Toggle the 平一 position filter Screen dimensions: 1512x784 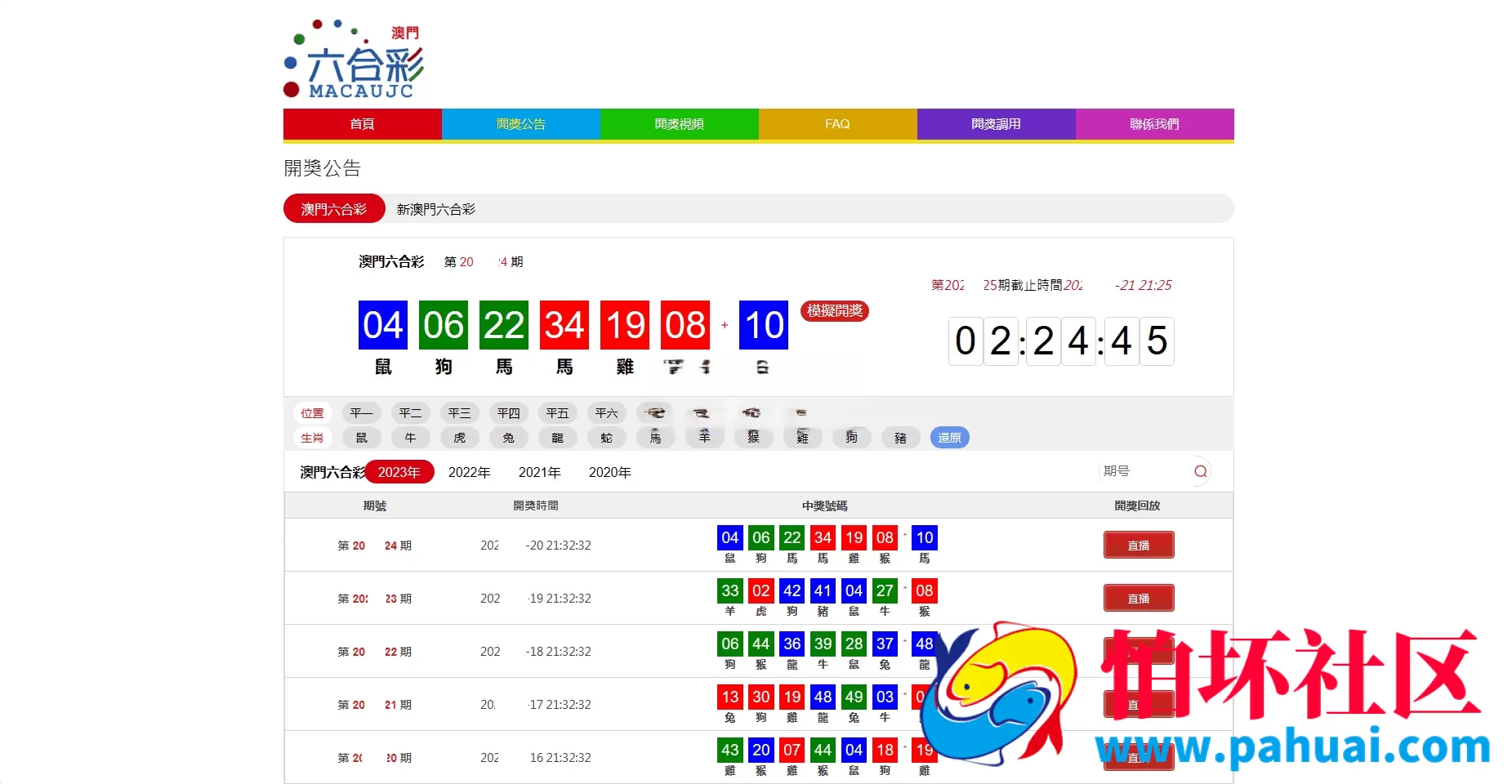pyautogui.click(x=361, y=413)
